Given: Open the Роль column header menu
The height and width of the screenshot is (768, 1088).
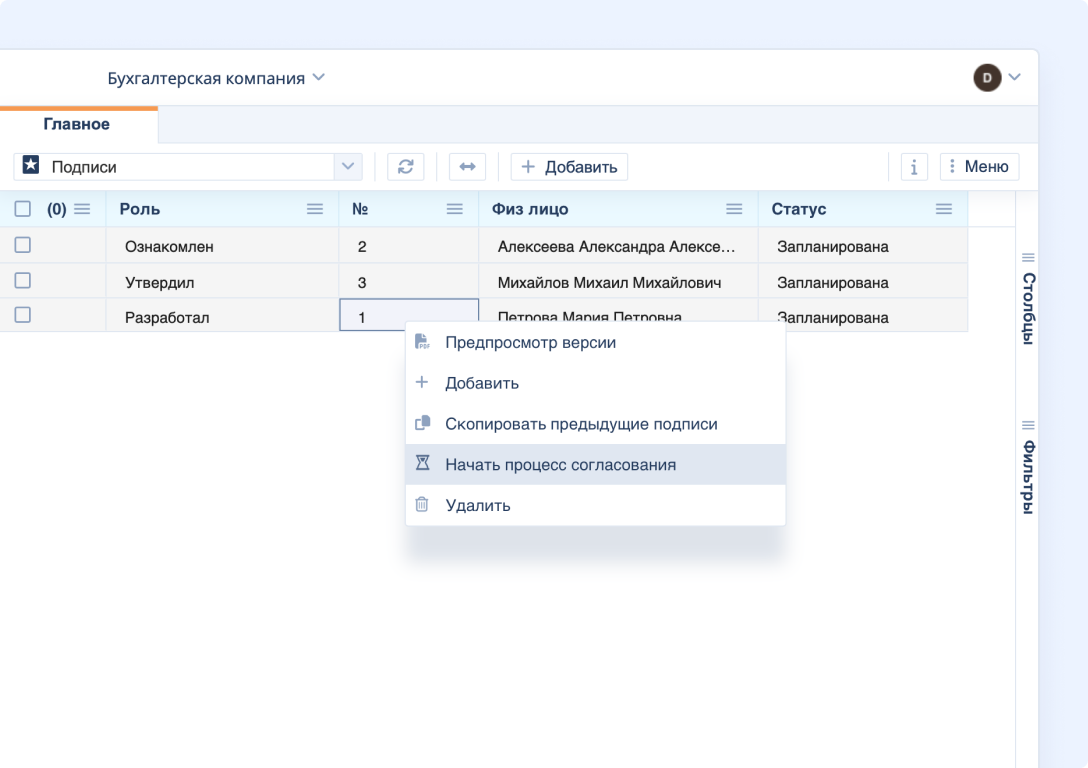Looking at the screenshot, I should (x=314, y=209).
